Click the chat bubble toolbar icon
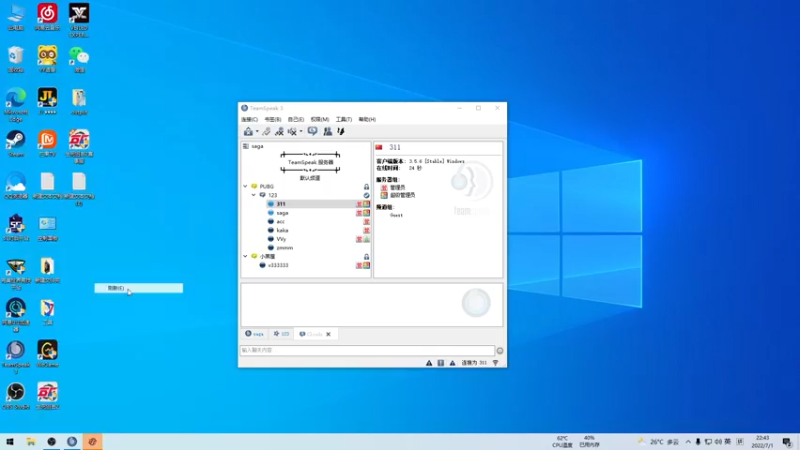This screenshot has width=800, height=450. (x=312, y=132)
